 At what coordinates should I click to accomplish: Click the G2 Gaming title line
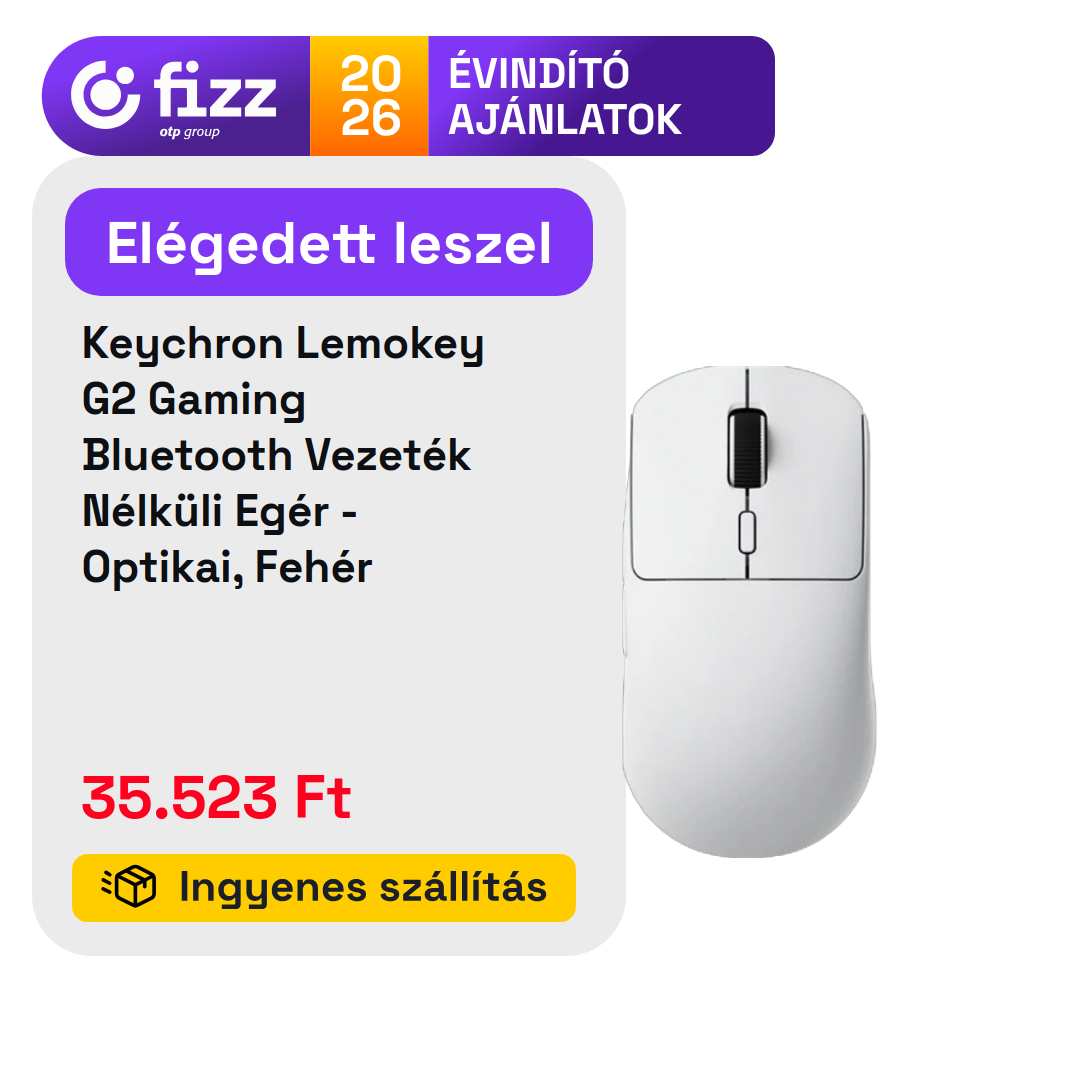194,399
